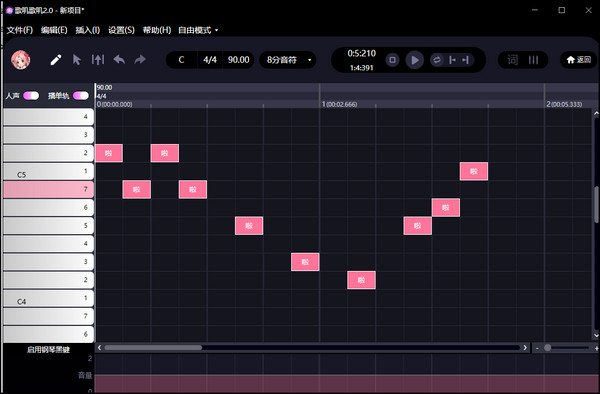Stop playback
This screenshot has width=600, height=394.
coord(392,60)
